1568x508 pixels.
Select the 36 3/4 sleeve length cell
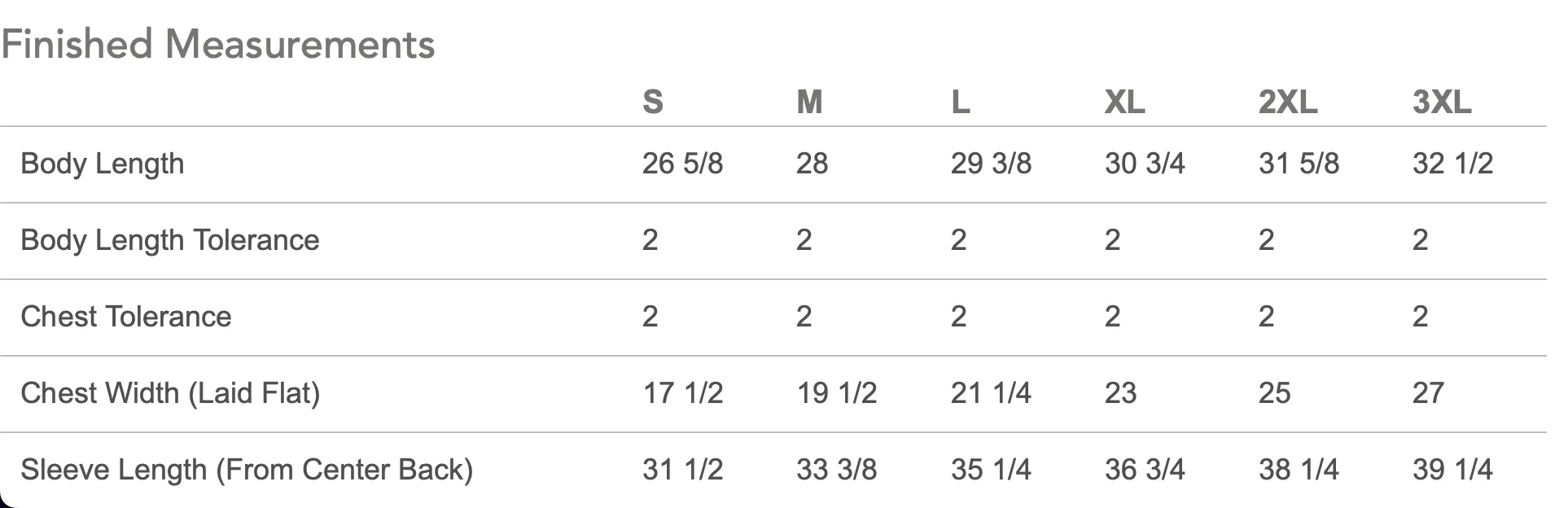click(1145, 470)
